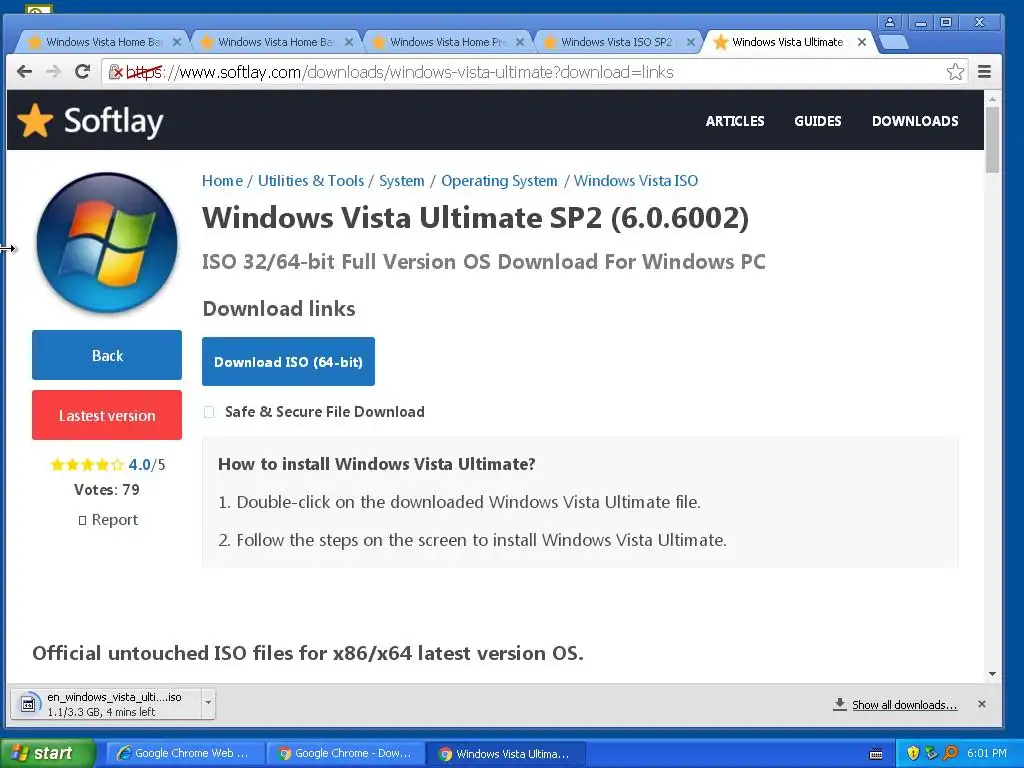Screen dimensions: 1024x768
Task: Follow the Windows Vista ISO breadcrumb
Action: (x=635, y=181)
